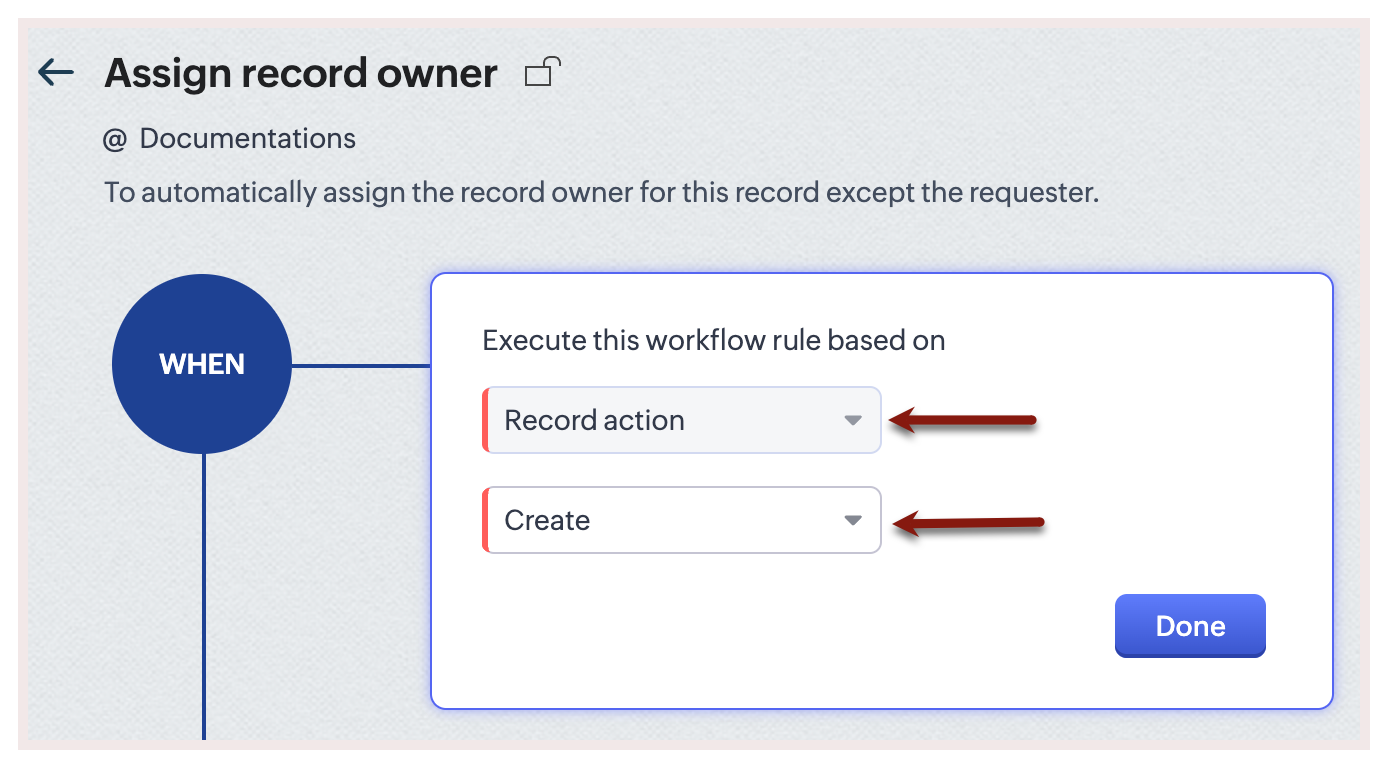Click the workflow rule description text
The image size is (1388, 768).
pyautogui.click(x=601, y=192)
